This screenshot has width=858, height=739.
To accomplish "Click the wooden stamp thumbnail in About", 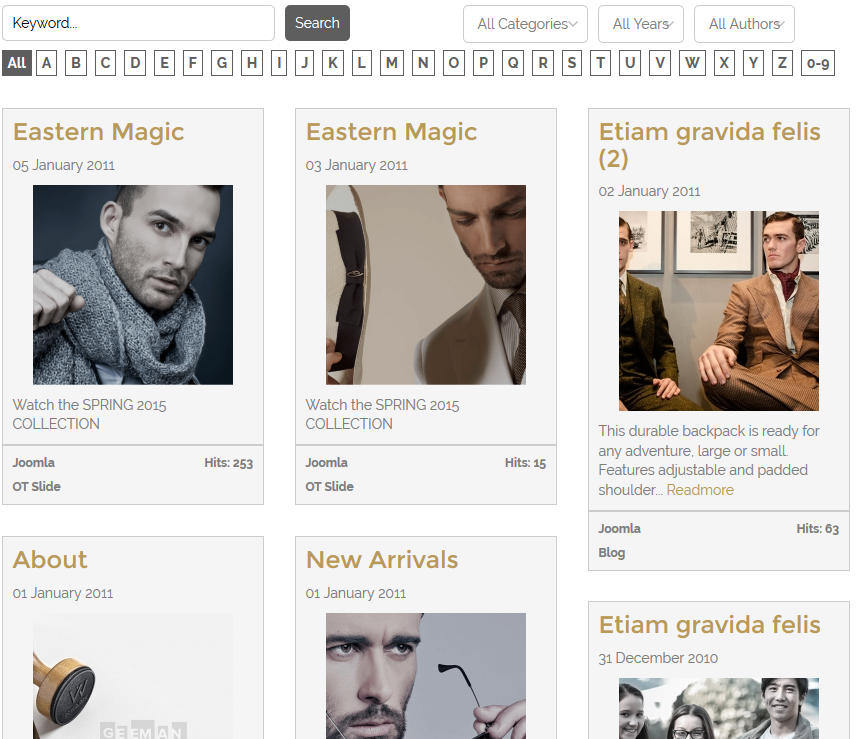I will [x=133, y=676].
